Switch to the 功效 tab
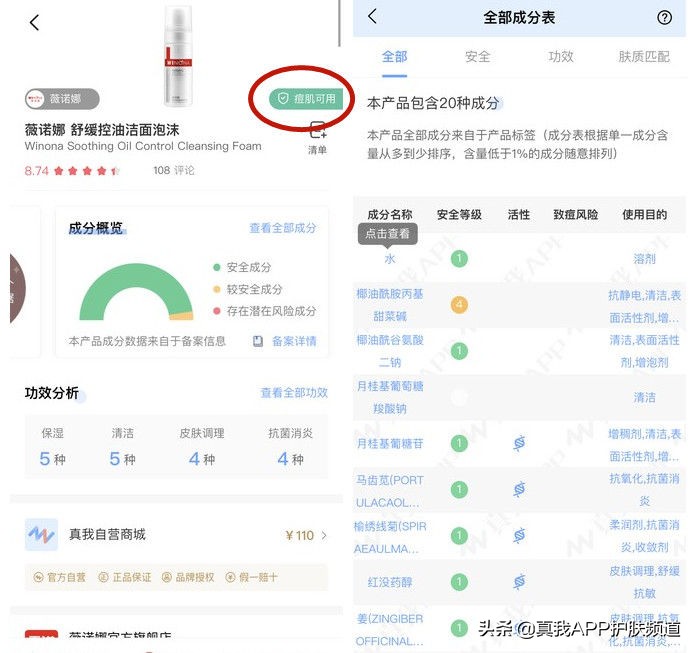696x653 pixels. click(561, 57)
